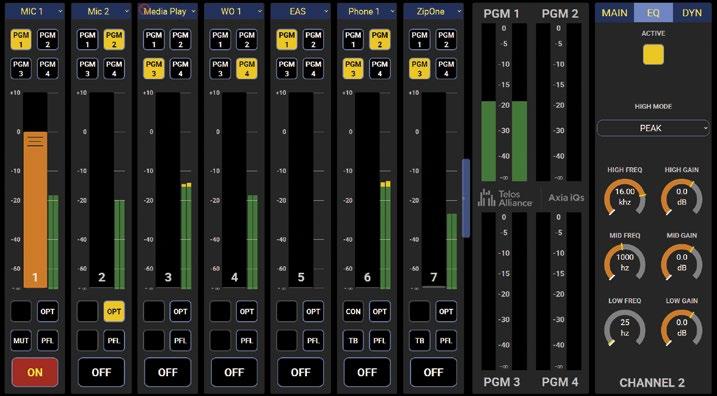The height and width of the screenshot is (396, 717).
Task: Open the MIC 1 source dropdown
Action: 35,11
